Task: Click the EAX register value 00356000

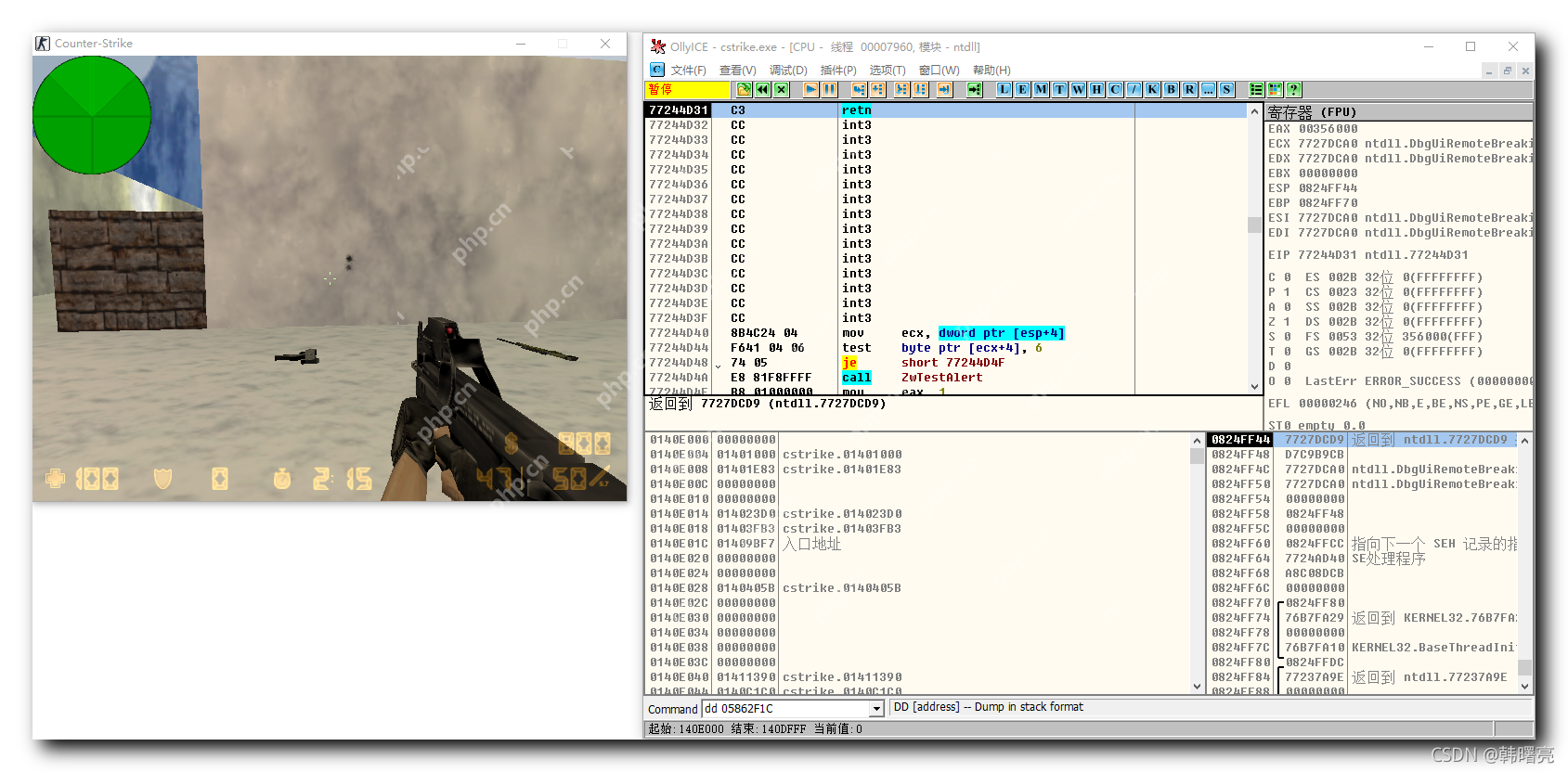Action: coord(1328,129)
